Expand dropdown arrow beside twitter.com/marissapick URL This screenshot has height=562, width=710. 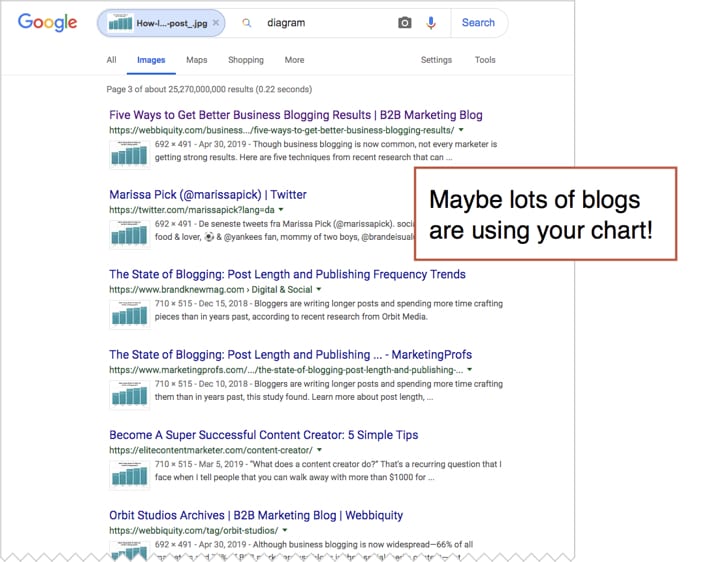click(281, 210)
